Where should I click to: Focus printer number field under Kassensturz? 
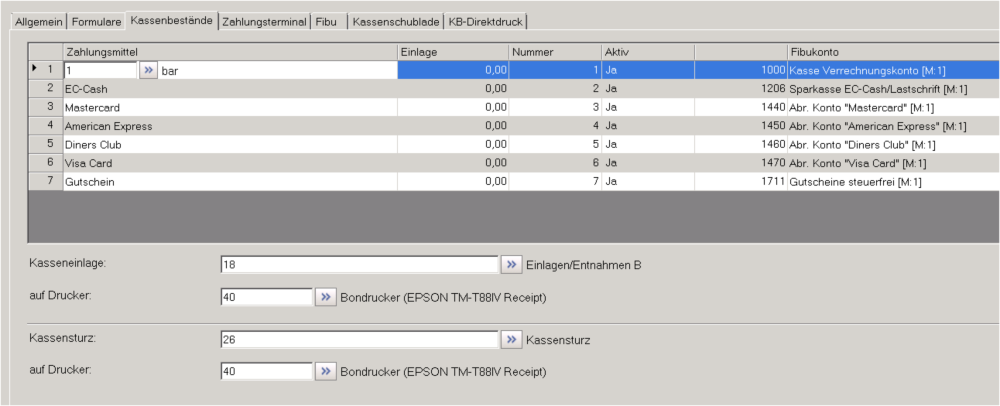266,372
